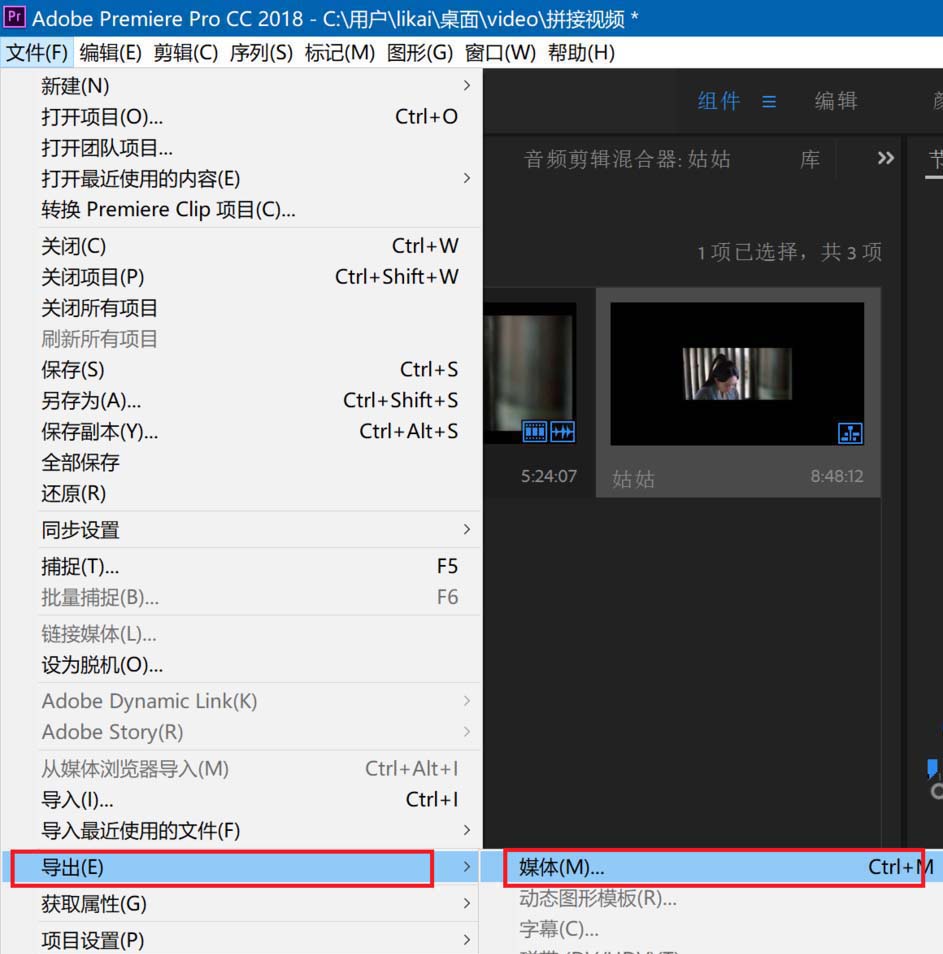Open the 图形(G) menu
Image resolution: width=943 pixels, height=954 pixels.
click(x=420, y=53)
